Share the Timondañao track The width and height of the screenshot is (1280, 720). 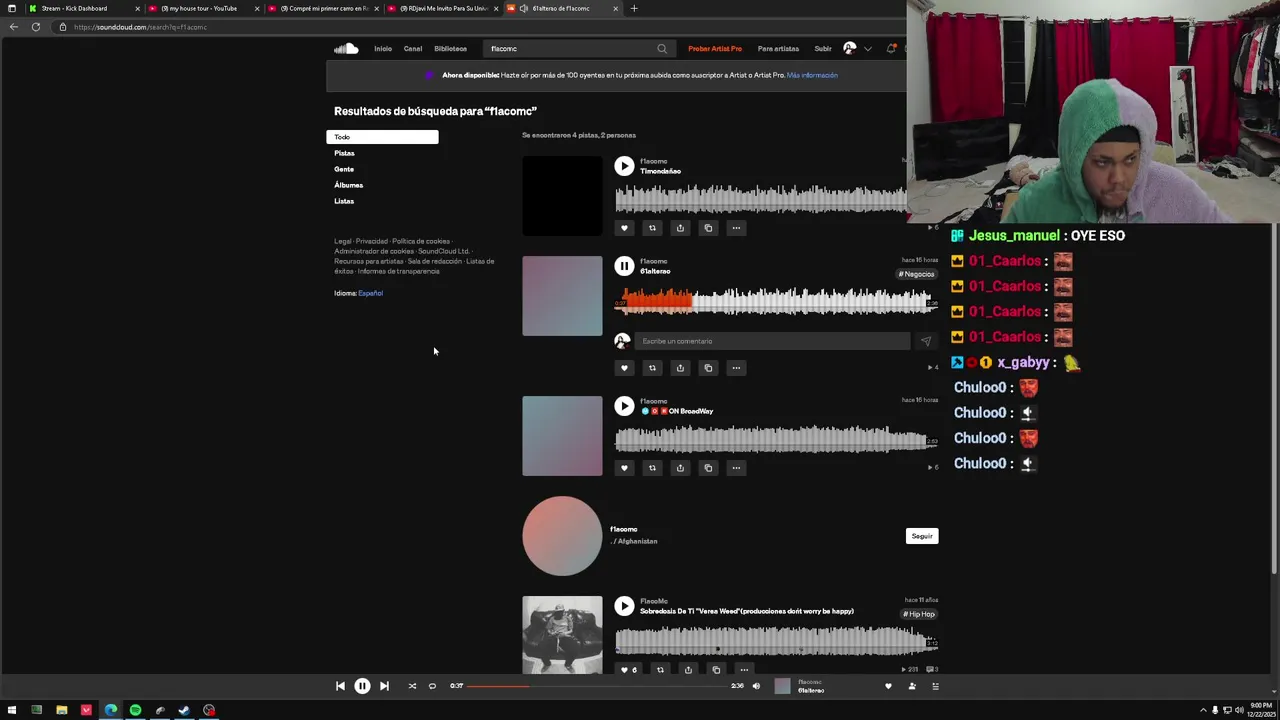click(680, 228)
